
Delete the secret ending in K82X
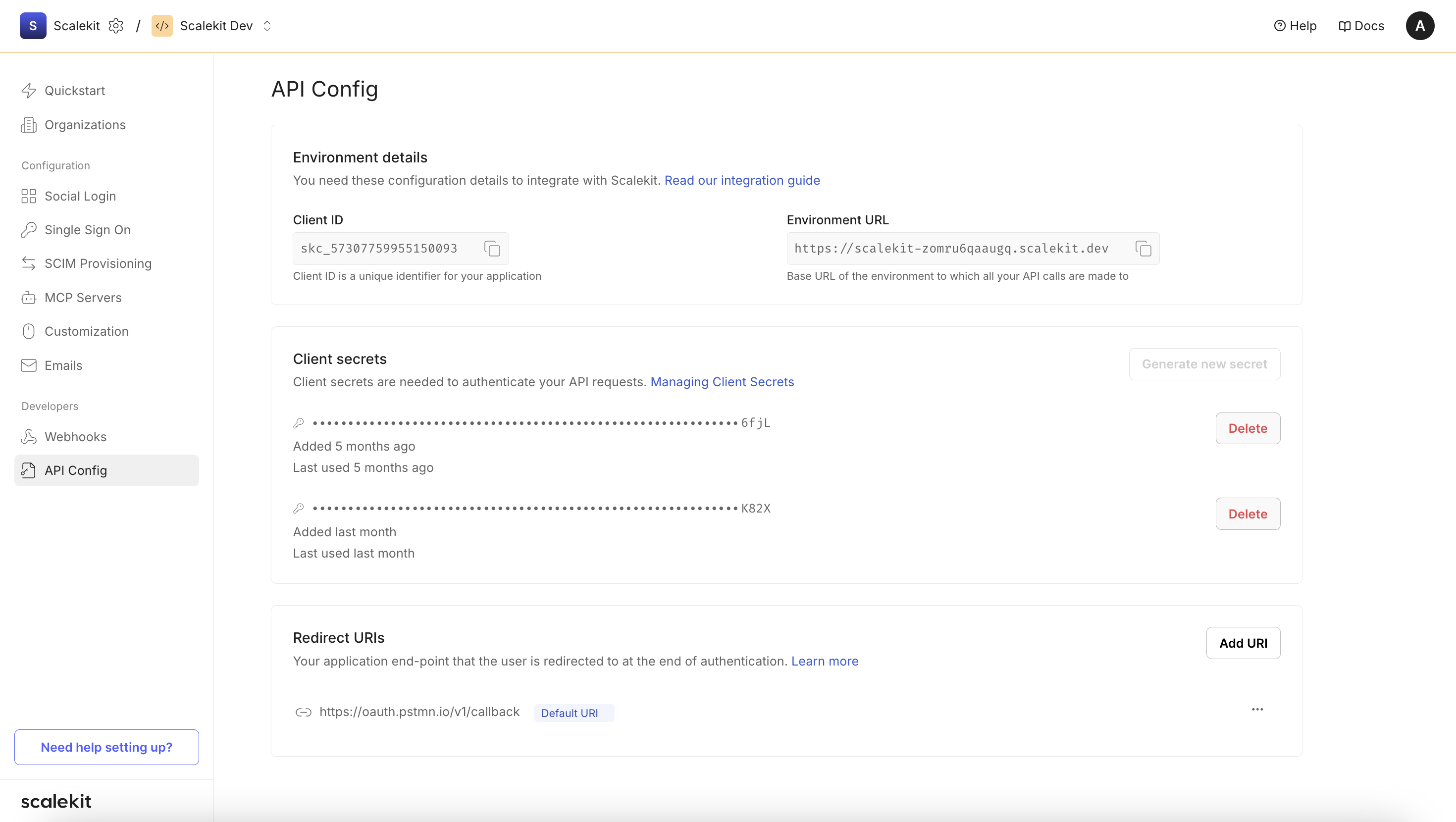point(1248,514)
